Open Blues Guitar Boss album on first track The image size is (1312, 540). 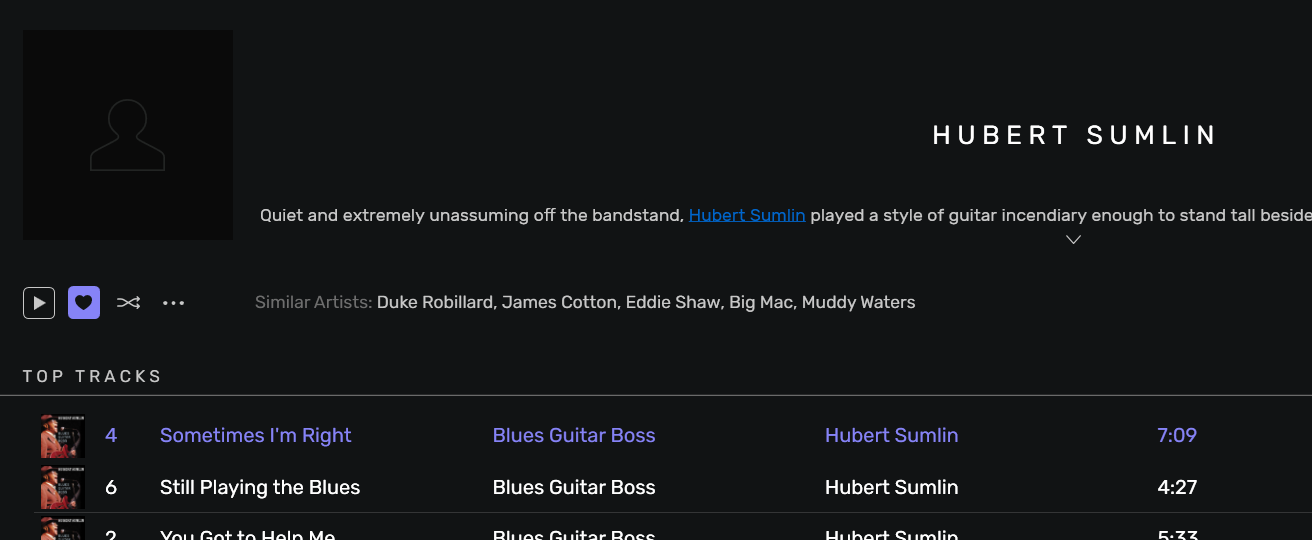574,435
